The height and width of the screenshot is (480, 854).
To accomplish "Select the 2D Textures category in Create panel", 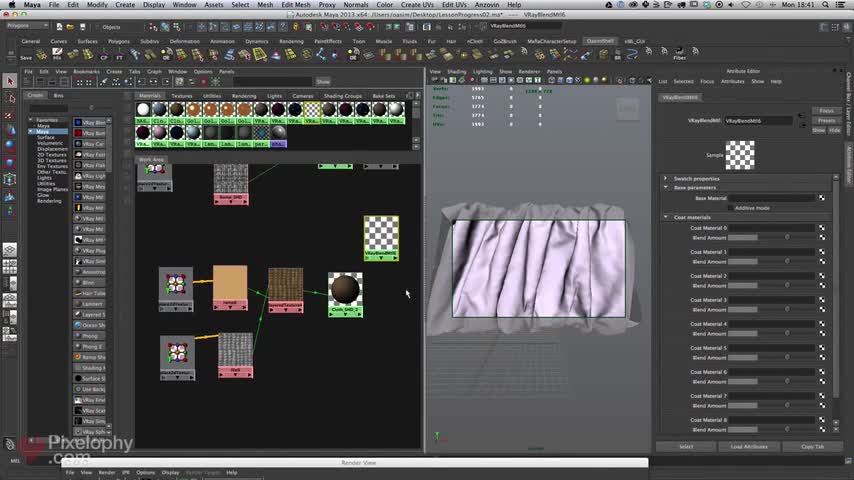I will click(52, 155).
